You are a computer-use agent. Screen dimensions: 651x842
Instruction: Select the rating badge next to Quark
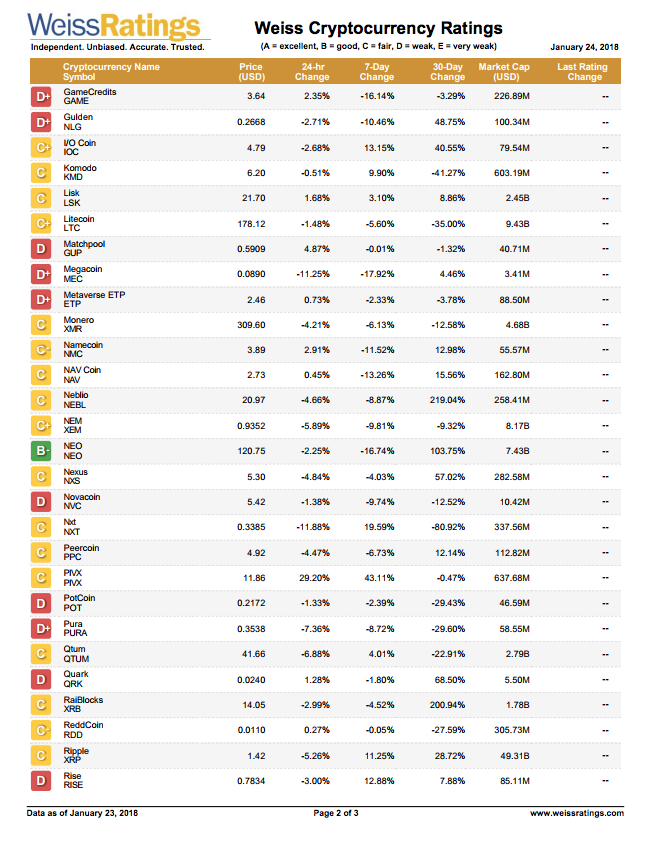point(42,679)
